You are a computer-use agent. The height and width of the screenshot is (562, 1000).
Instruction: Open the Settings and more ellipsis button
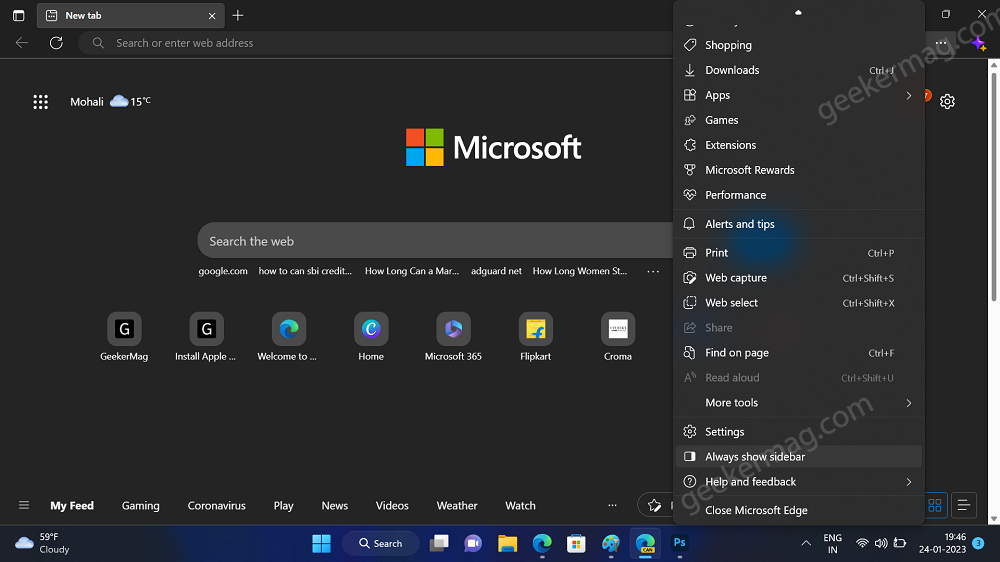(x=941, y=43)
